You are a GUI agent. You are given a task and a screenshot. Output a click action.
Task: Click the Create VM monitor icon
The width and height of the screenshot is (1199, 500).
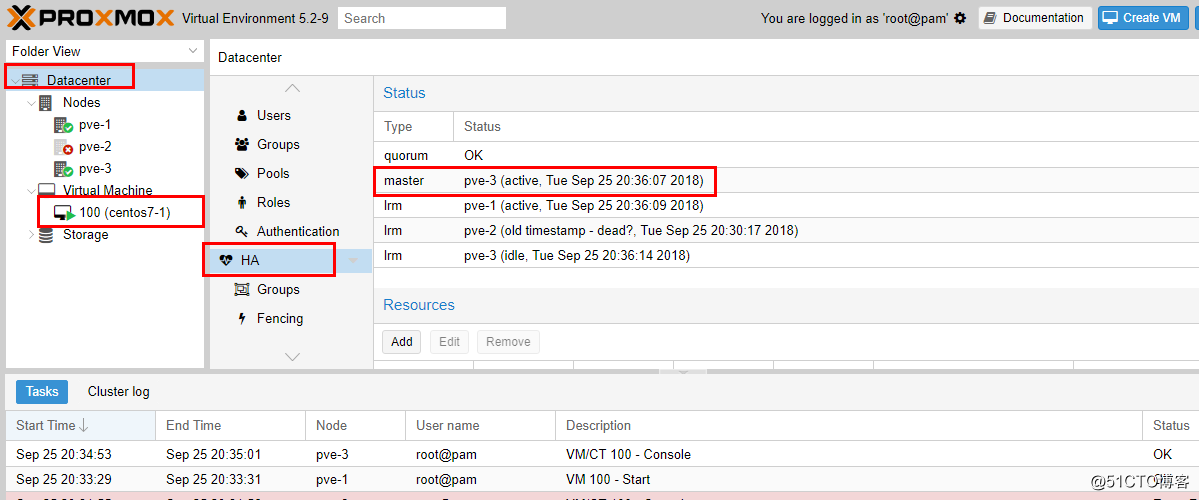pos(1110,18)
